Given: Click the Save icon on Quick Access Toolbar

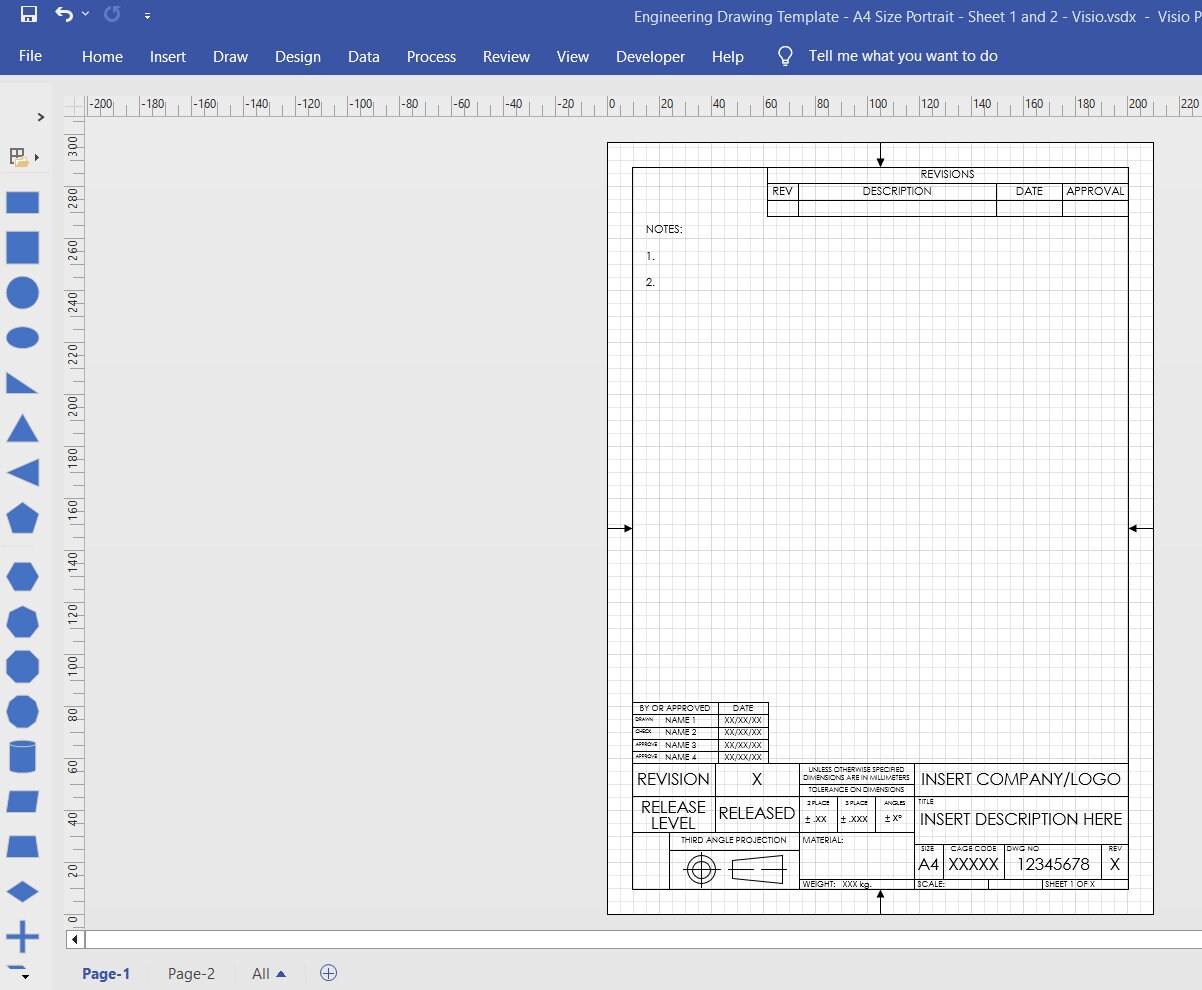Looking at the screenshot, I should (28, 14).
